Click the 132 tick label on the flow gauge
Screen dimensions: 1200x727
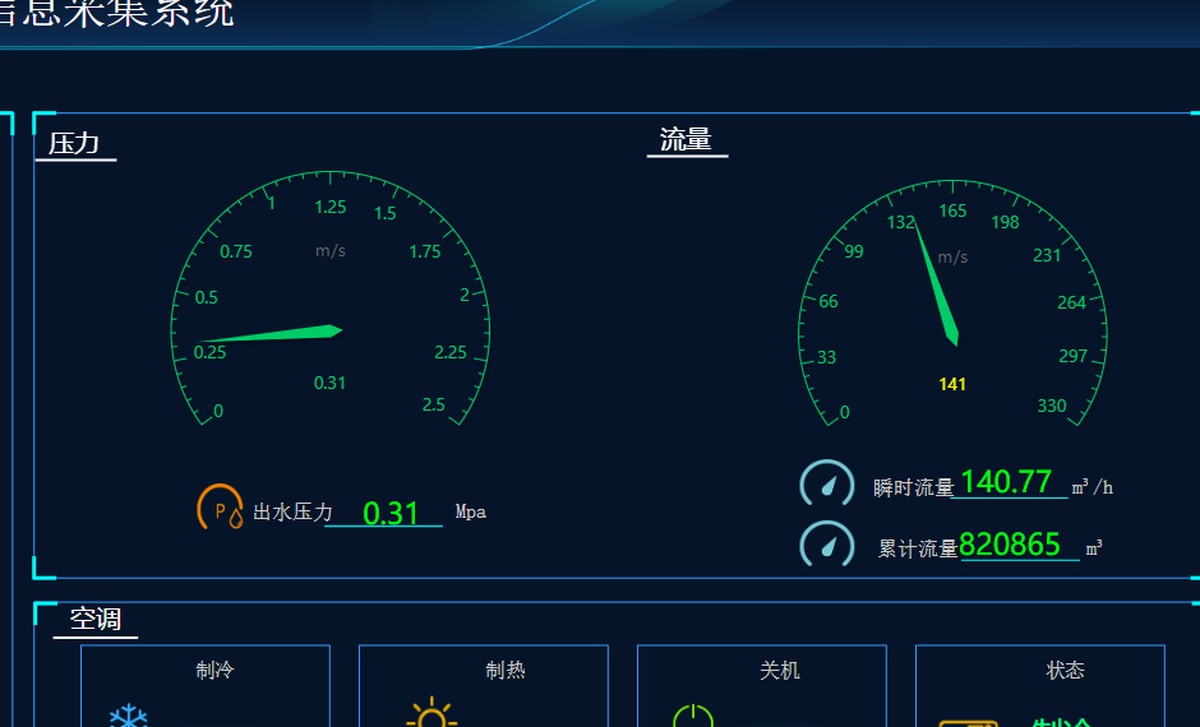coord(901,222)
